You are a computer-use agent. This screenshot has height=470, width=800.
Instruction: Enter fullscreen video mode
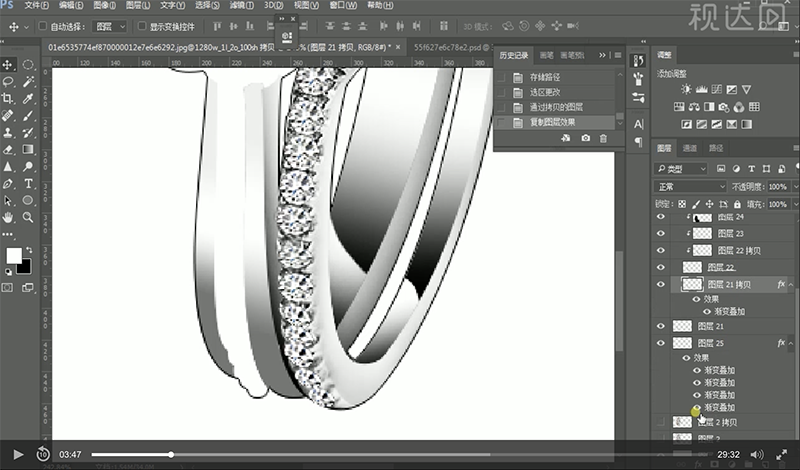point(781,454)
